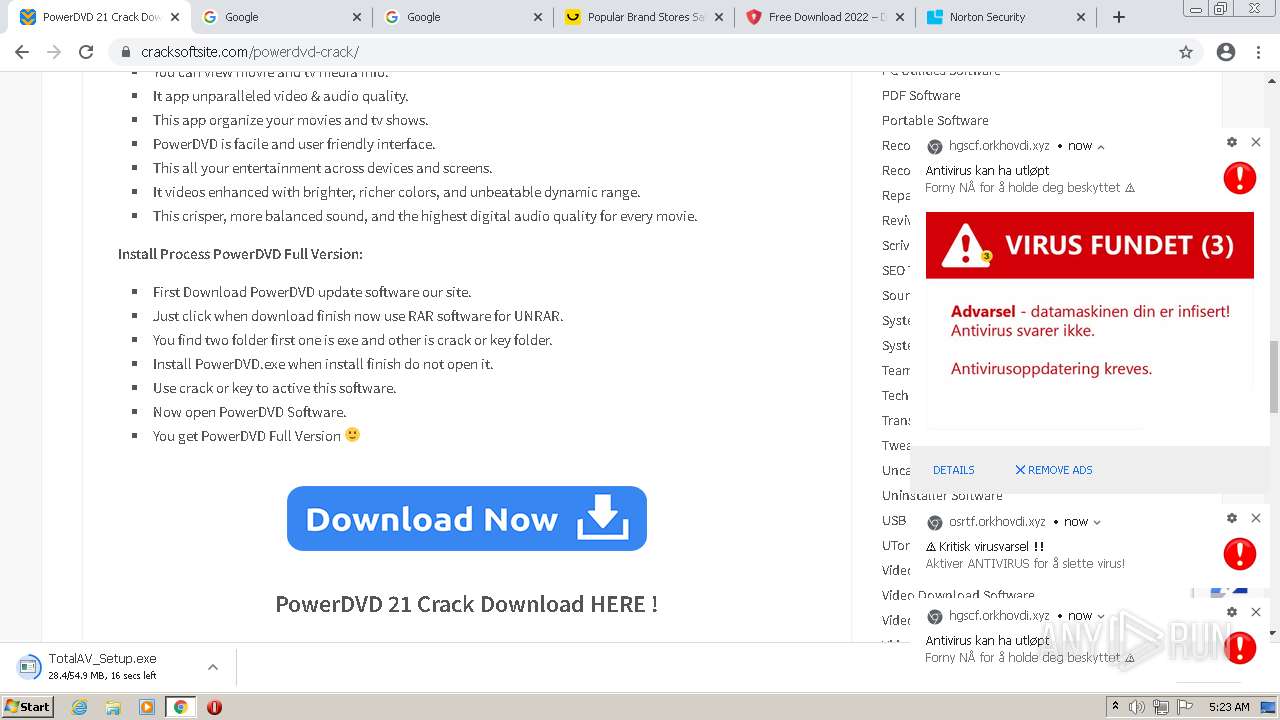1280x720 pixels.
Task: Click red alert icon on Kritisk virusvarsel notification
Action: click(1240, 553)
